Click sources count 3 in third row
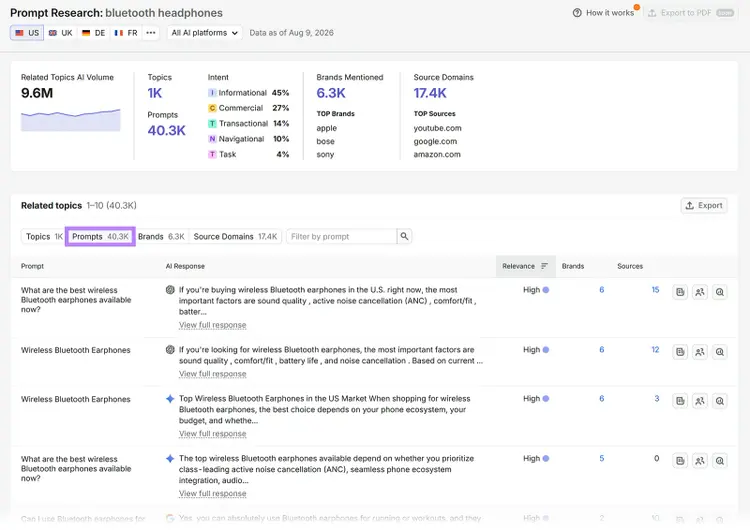This screenshot has width=750, height=530. pyautogui.click(x=657, y=398)
